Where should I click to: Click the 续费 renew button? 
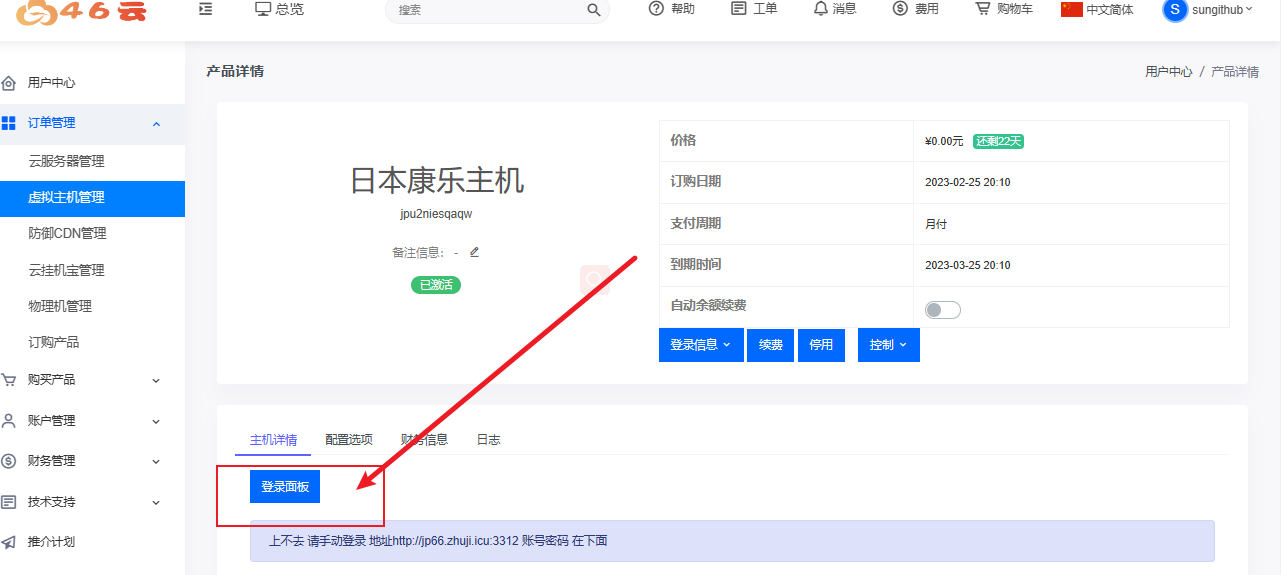(770, 345)
